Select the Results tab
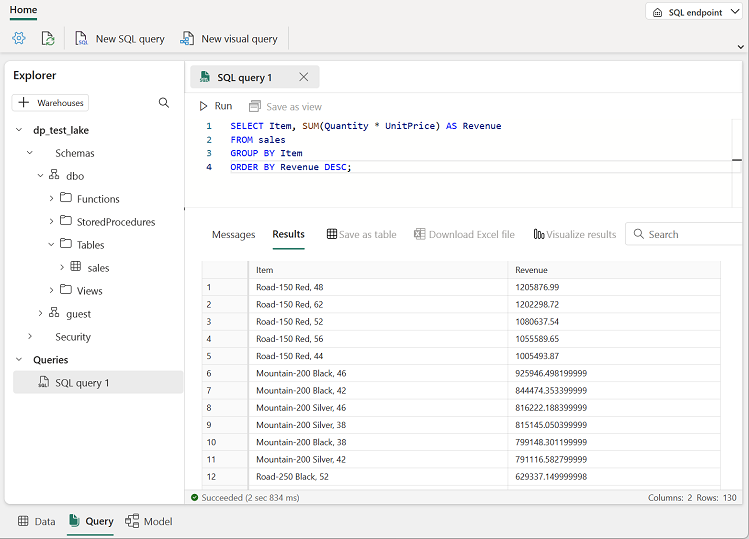Screen dimensions: 749x539 tap(289, 234)
